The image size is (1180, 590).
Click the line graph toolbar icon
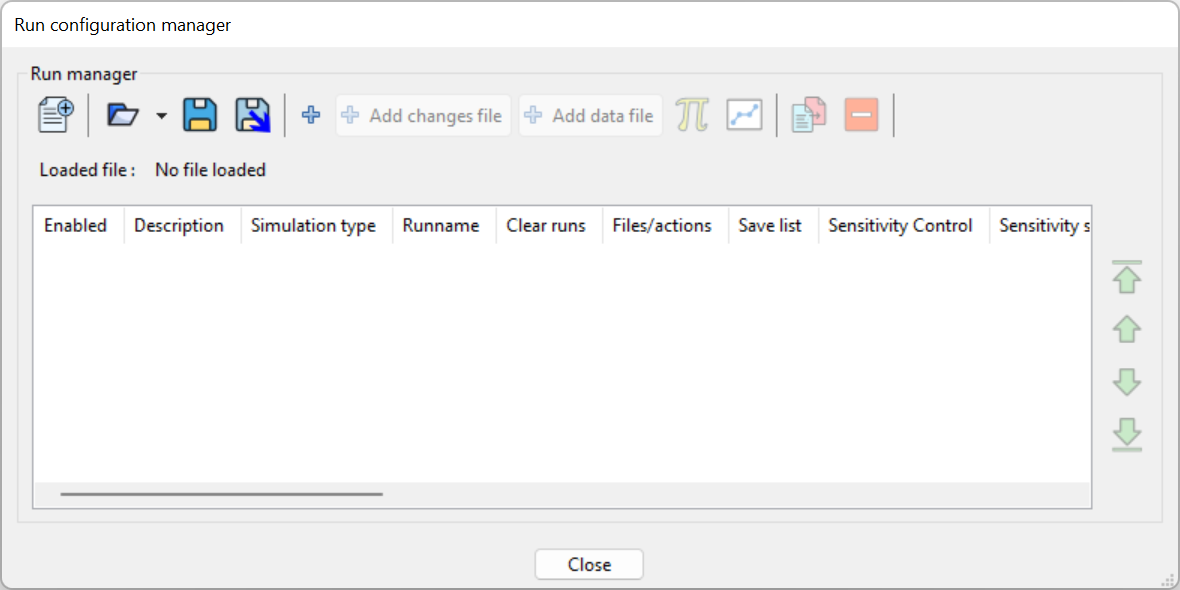click(744, 115)
